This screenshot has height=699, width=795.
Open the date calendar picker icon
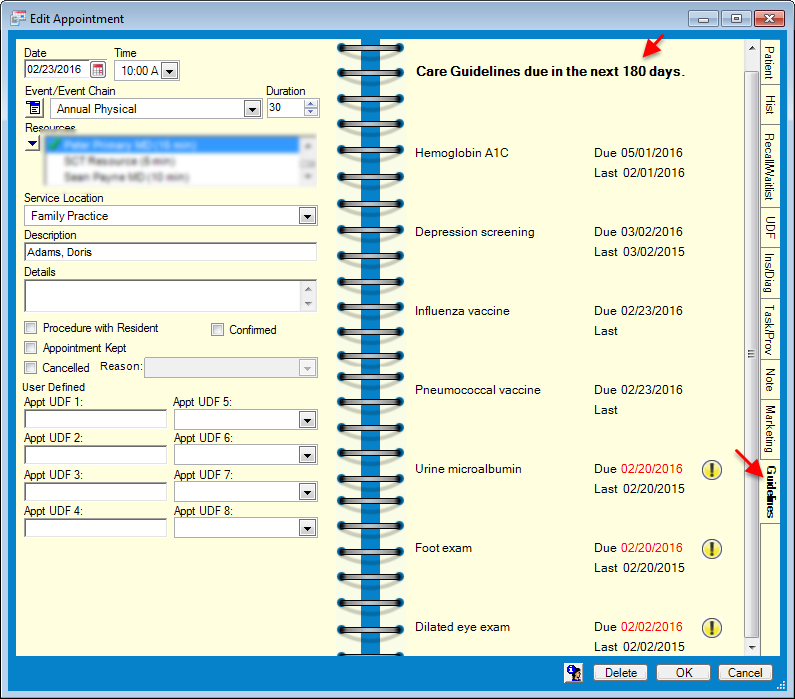click(98, 69)
